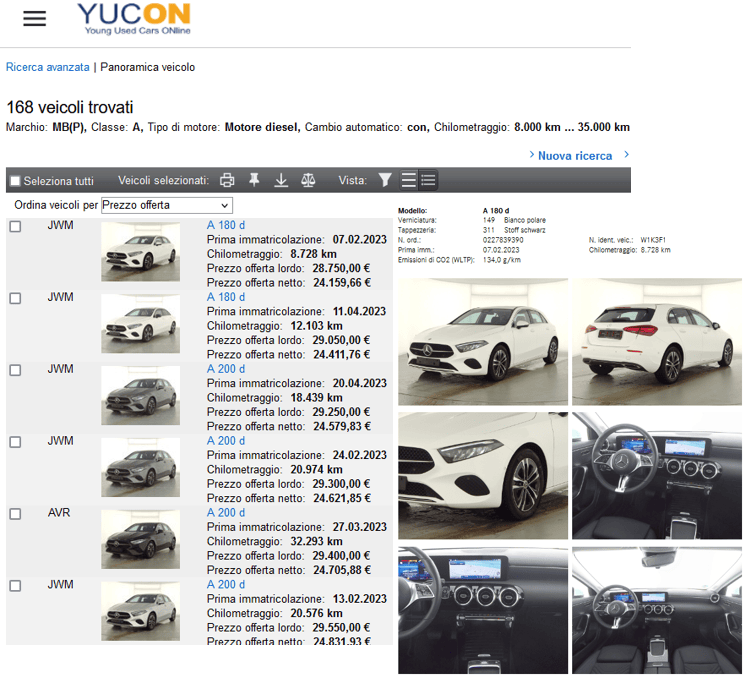The width and height of the screenshot is (749, 685).
Task: Click thumbnail of grey A 200 d 18.439 km
Action: pyautogui.click(x=140, y=396)
